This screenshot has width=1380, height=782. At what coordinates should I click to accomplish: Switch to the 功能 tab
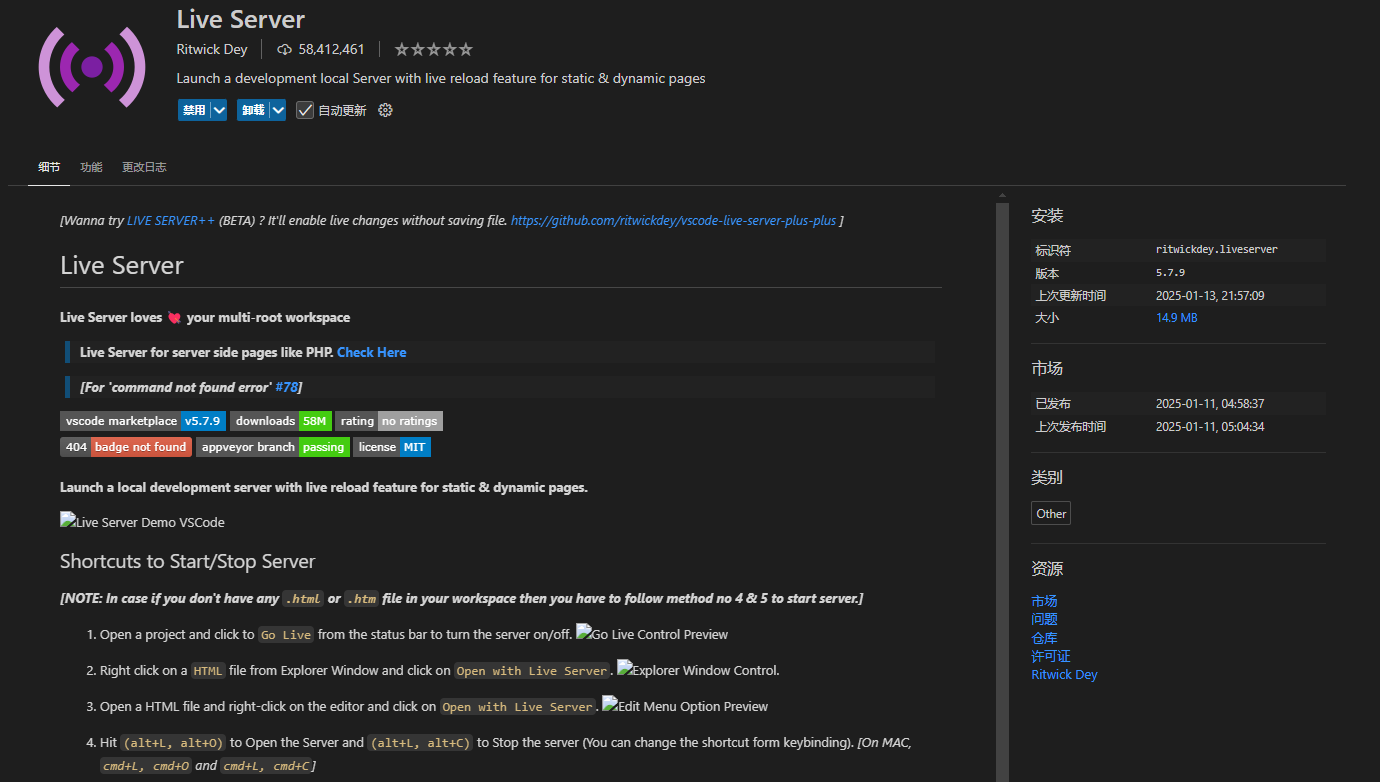(x=91, y=167)
